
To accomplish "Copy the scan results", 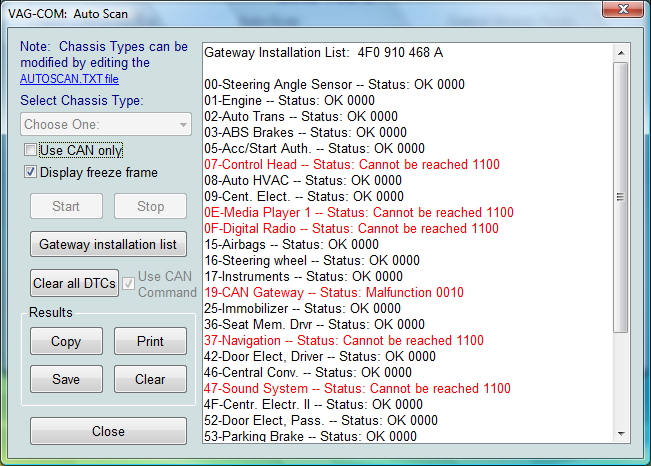I will (x=66, y=341).
